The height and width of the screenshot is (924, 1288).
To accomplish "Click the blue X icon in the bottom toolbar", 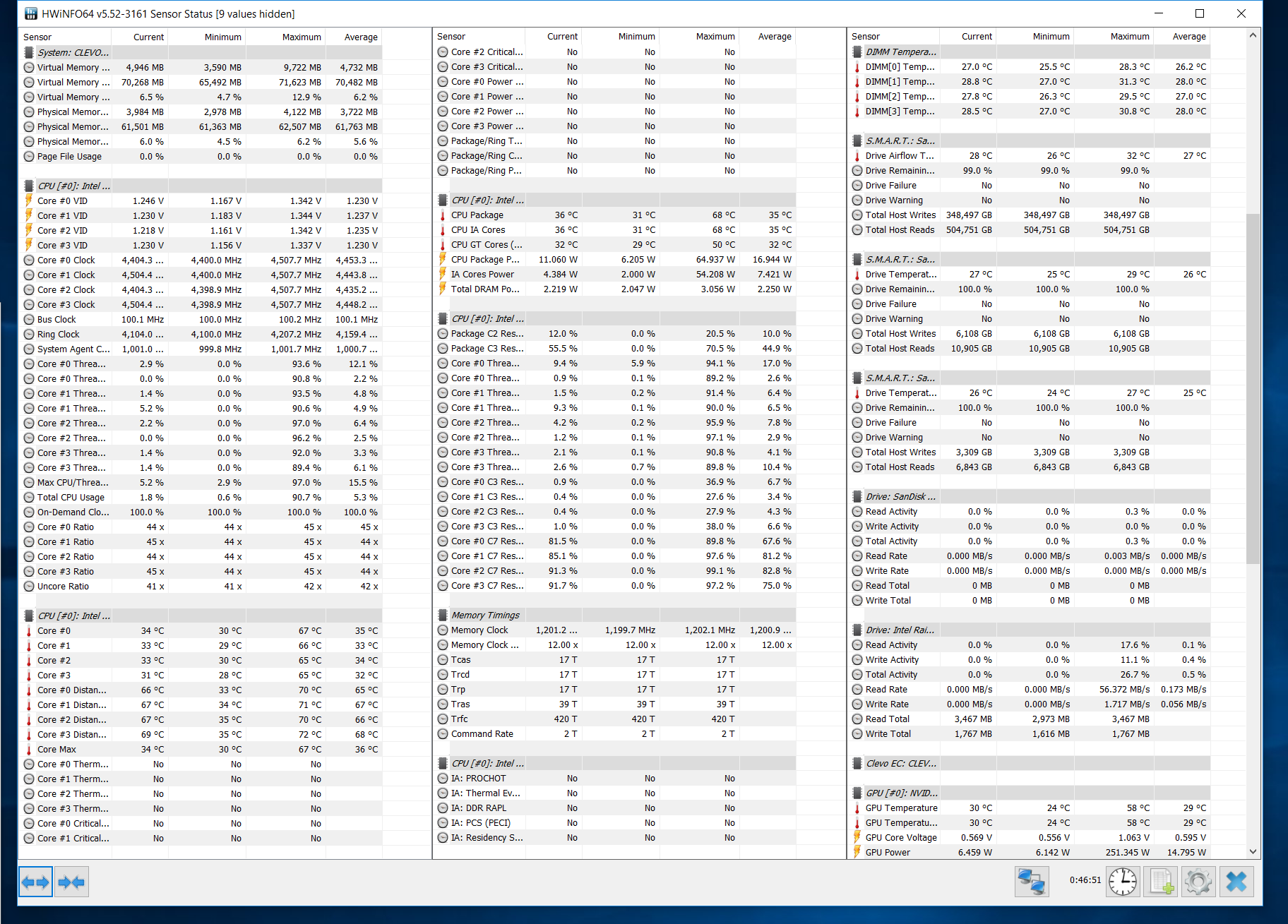I will tap(1236, 882).
